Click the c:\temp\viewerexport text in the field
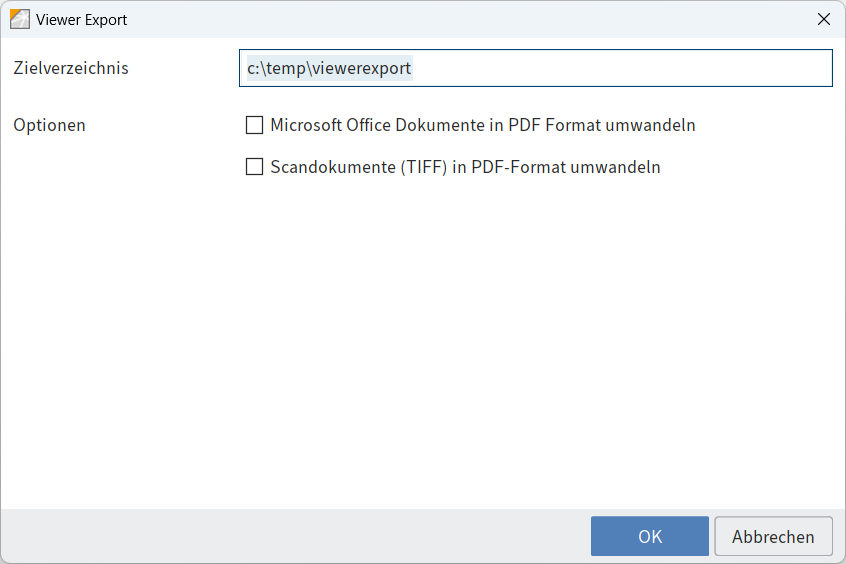Image resolution: width=846 pixels, height=564 pixels. pos(329,69)
